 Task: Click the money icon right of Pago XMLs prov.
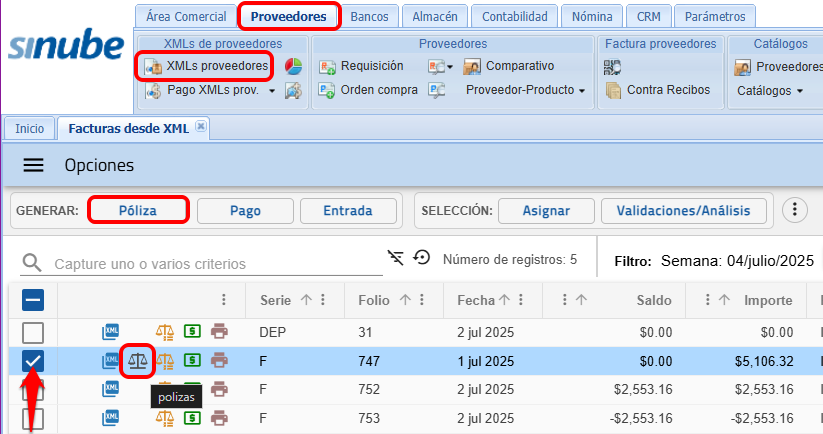[293, 90]
